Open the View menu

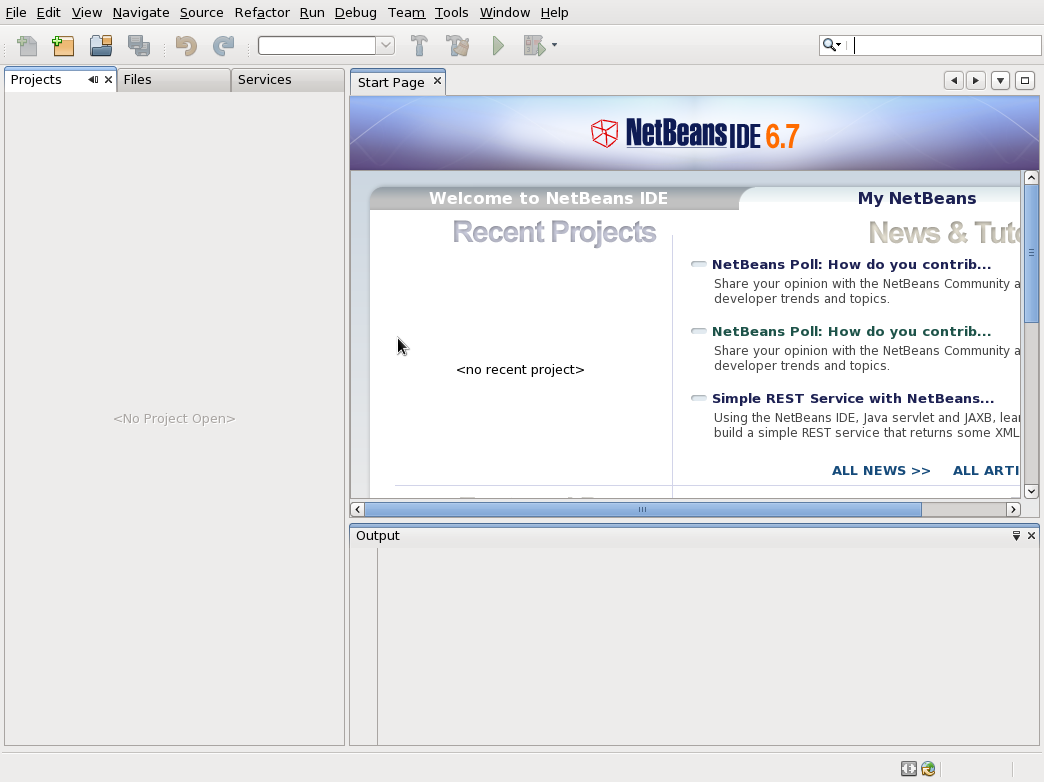(x=87, y=13)
